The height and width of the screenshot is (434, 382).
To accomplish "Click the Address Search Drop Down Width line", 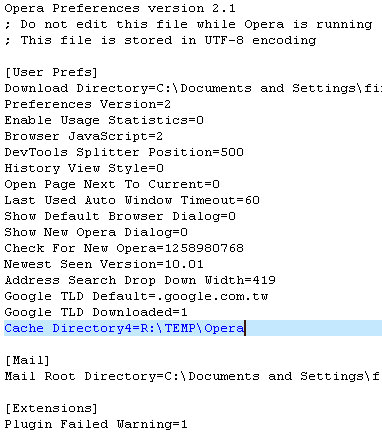I will 140,280.
